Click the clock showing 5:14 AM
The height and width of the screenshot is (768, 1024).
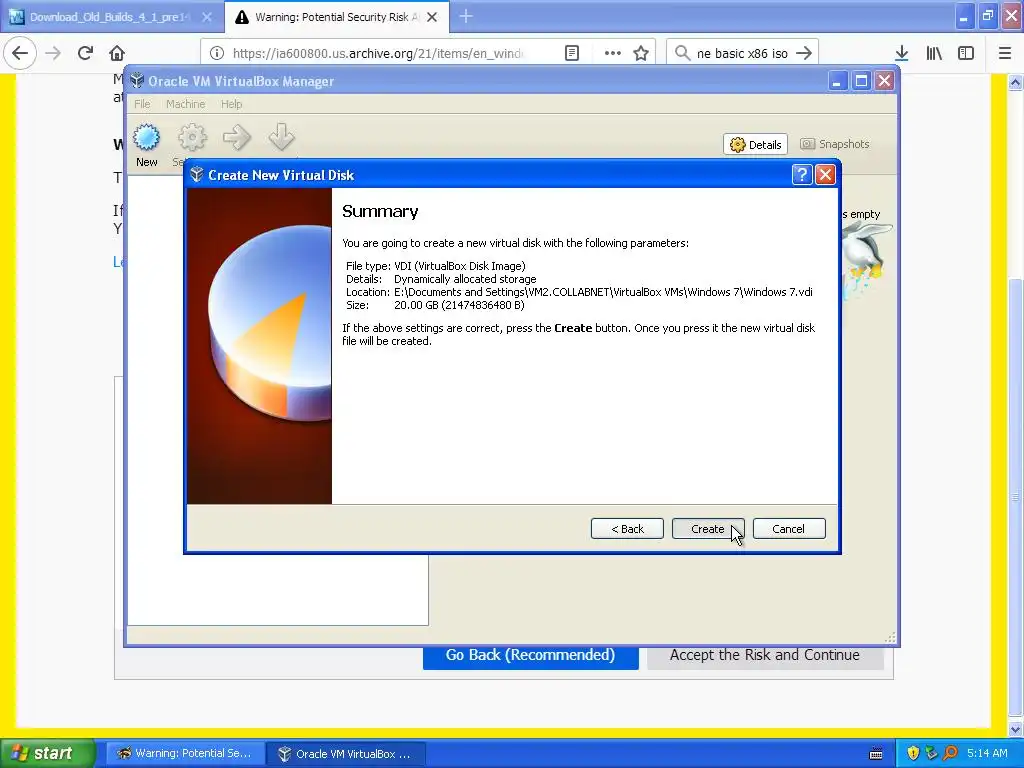tap(987, 754)
